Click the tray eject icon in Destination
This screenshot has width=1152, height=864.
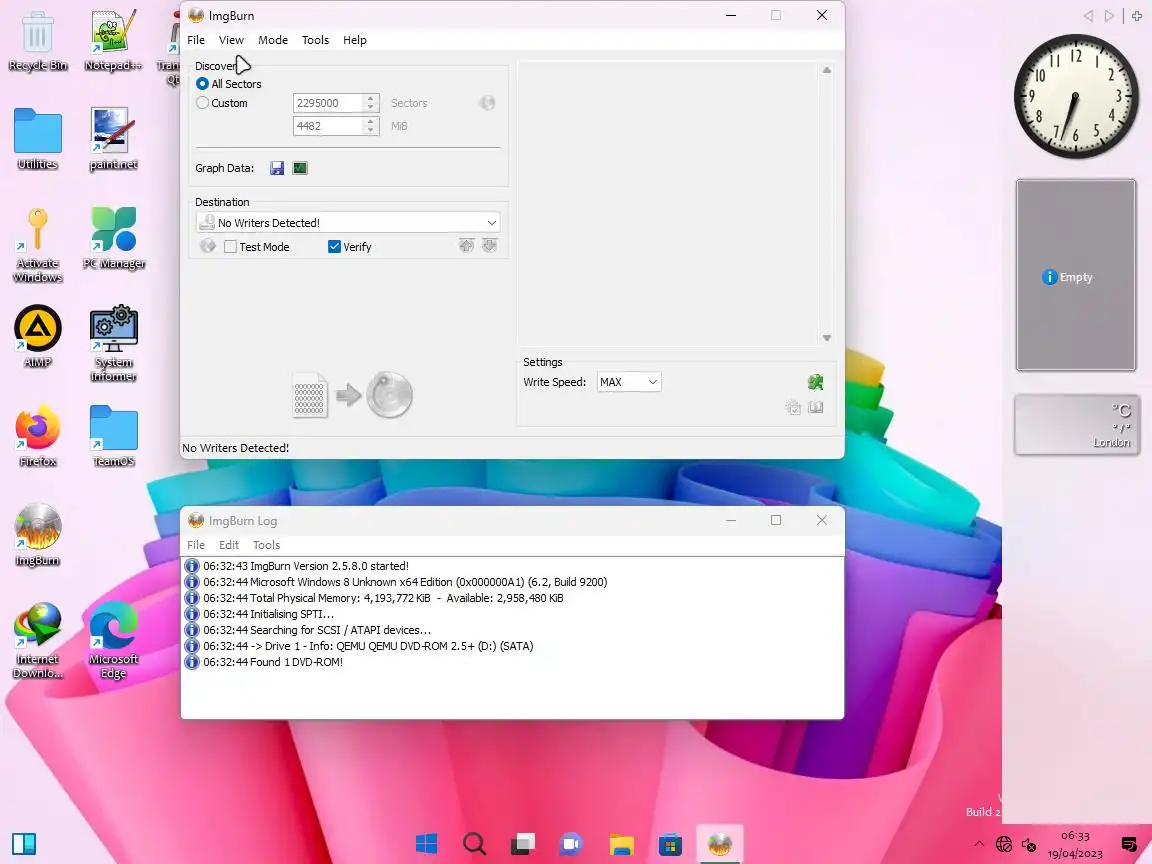(467, 245)
